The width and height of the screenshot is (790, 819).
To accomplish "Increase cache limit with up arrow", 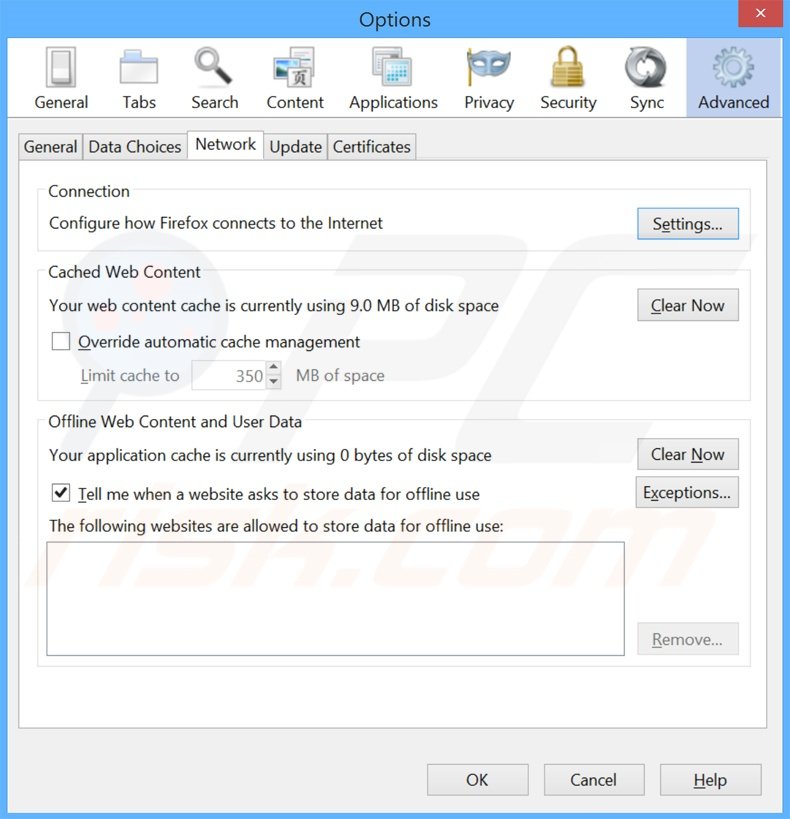I will point(273,368).
